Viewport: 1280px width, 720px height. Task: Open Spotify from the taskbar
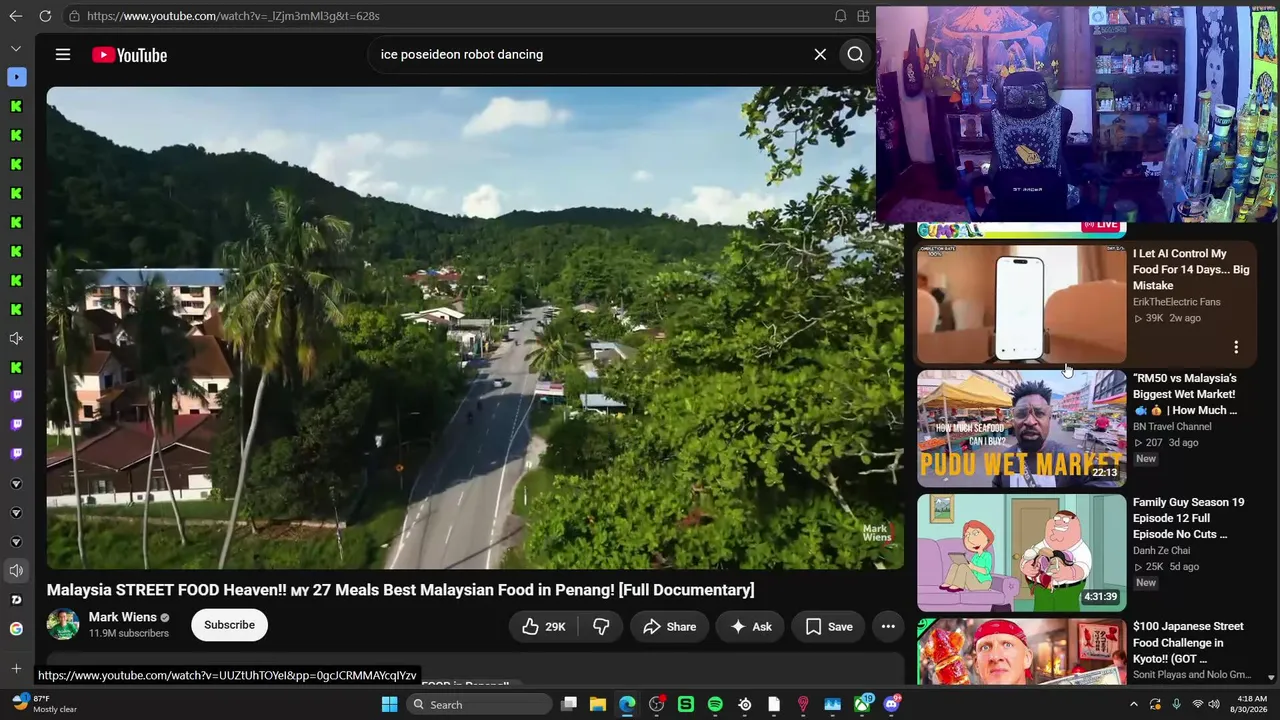(715, 705)
